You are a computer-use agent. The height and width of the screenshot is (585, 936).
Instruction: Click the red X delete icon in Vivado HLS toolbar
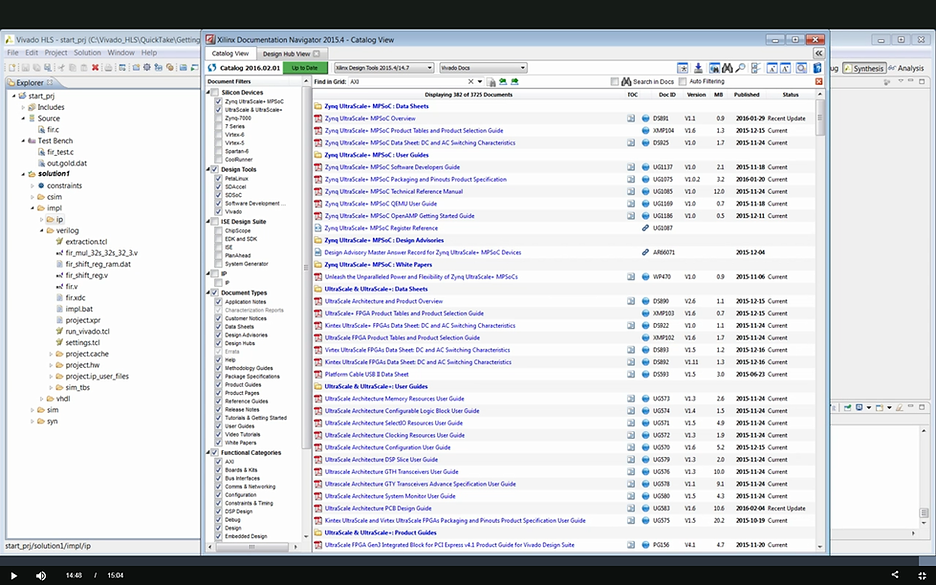pyautogui.click(x=96, y=67)
